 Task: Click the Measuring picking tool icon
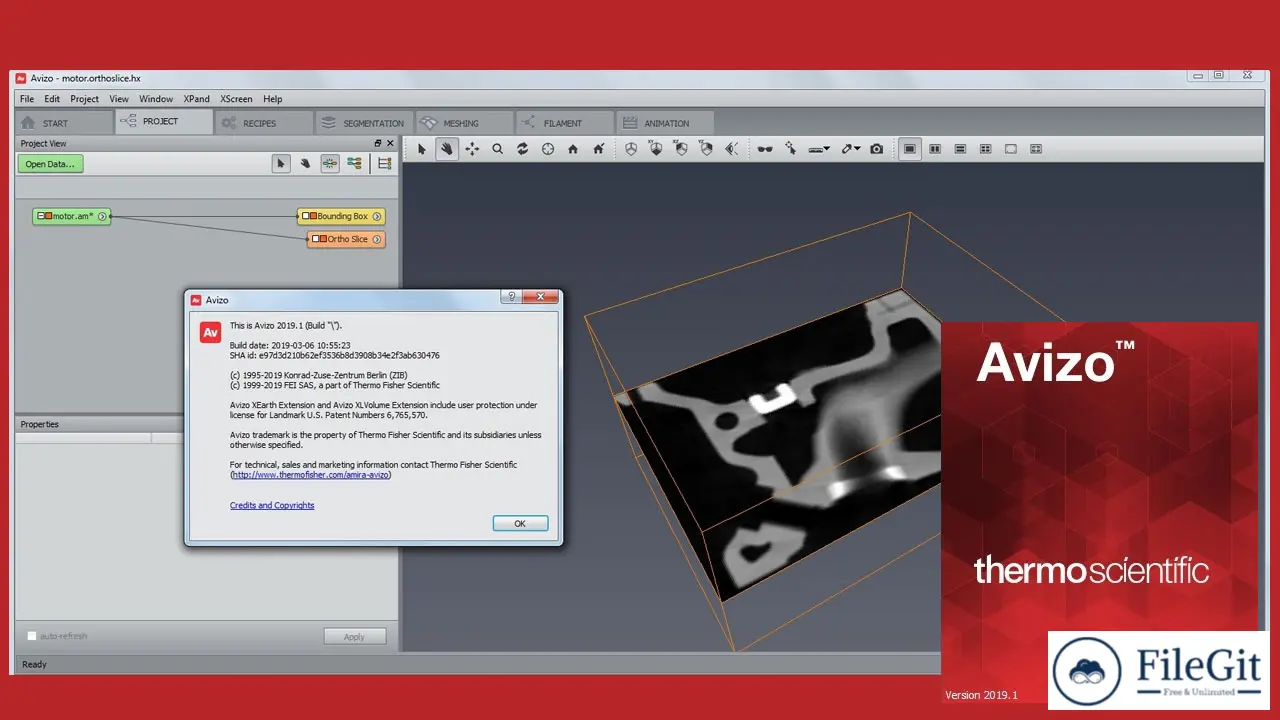(790, 149)
